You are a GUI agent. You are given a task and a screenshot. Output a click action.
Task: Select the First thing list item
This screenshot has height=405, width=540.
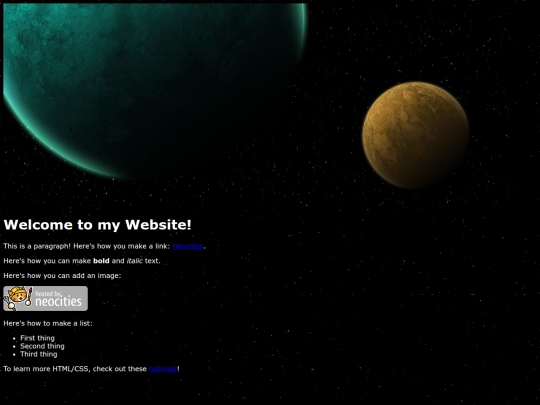(x=37, y=338)
